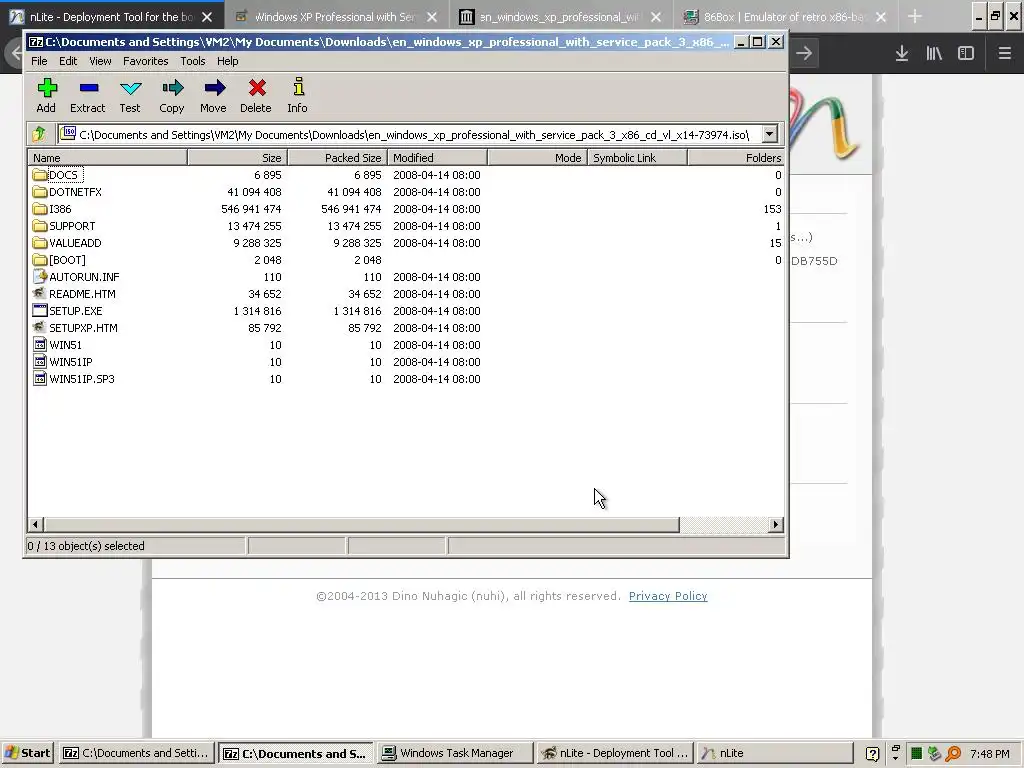Click the Windows Start button
Viewport: 1024px width, 768px height.
coord(27,753)
